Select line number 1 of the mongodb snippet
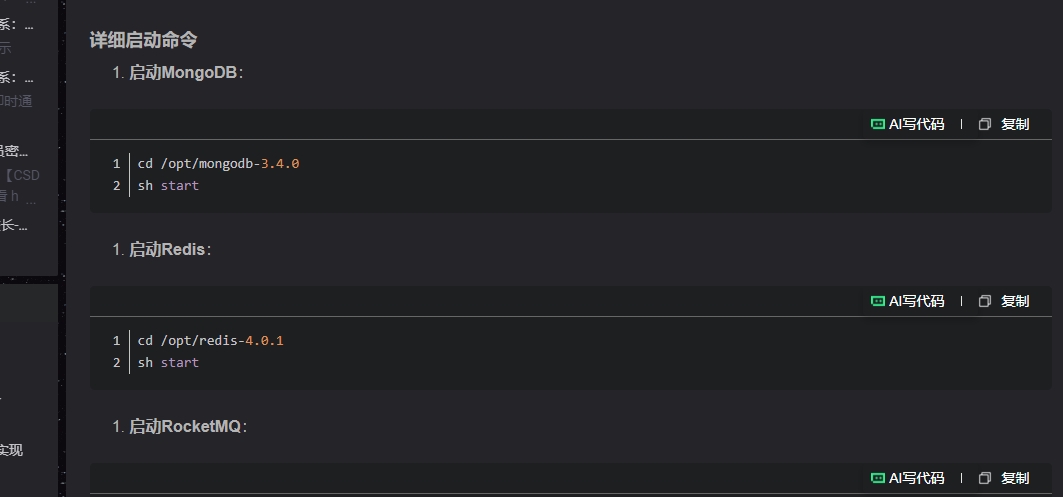Image resolution: width=1063 pixels, height=497 pixels. 117,163
